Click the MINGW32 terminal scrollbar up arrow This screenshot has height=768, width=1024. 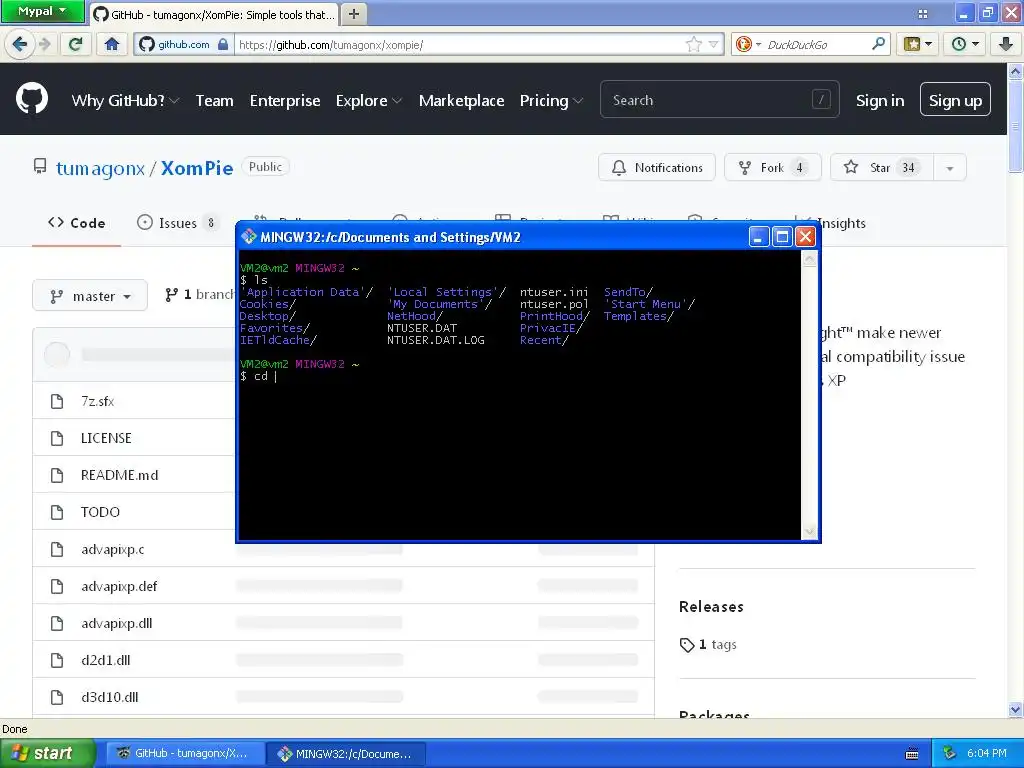[809, 260]
